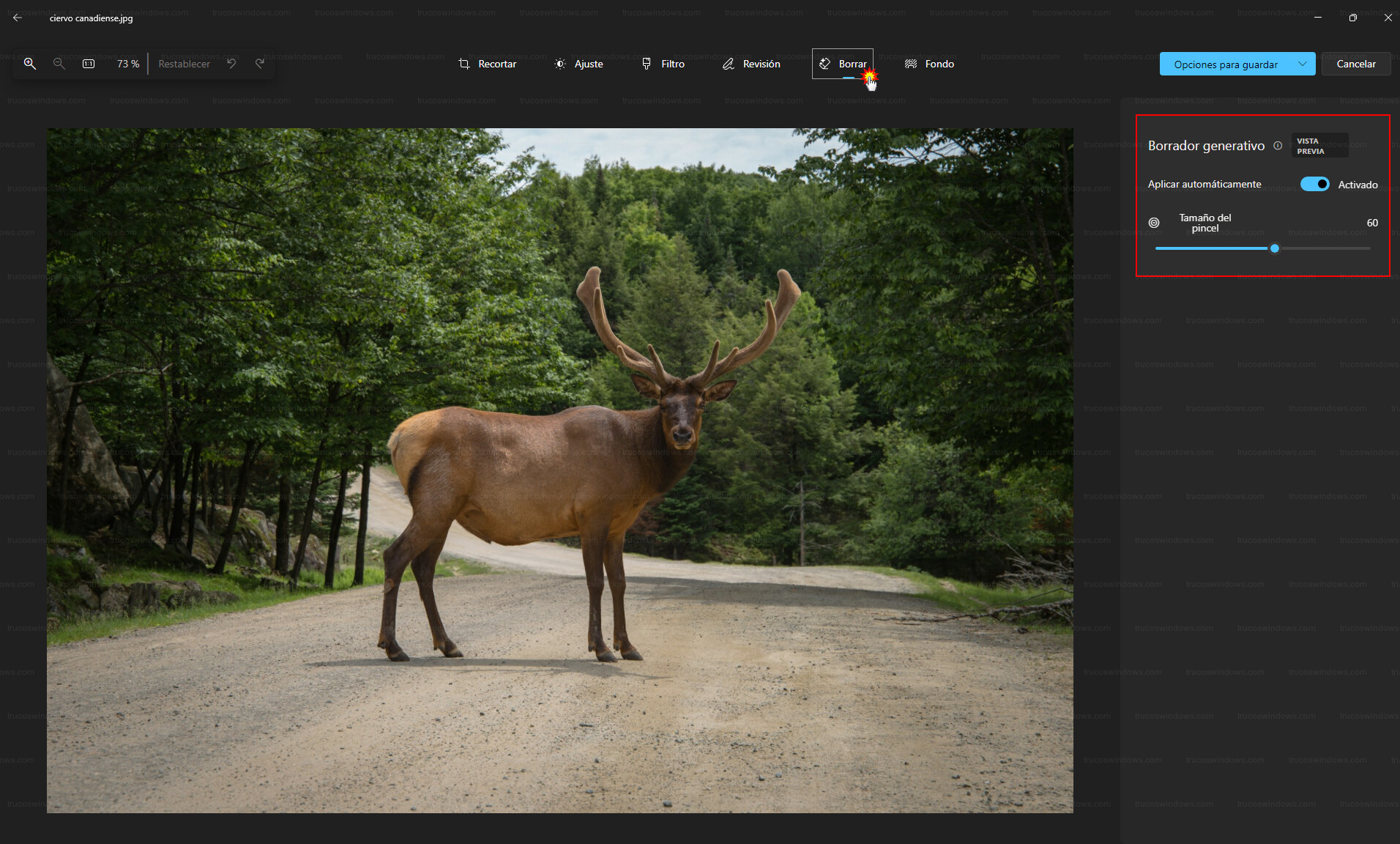Click the undo arrow icon
Image resolution: width=1400 pixels, height=844 pixels.
coord(231,64)
